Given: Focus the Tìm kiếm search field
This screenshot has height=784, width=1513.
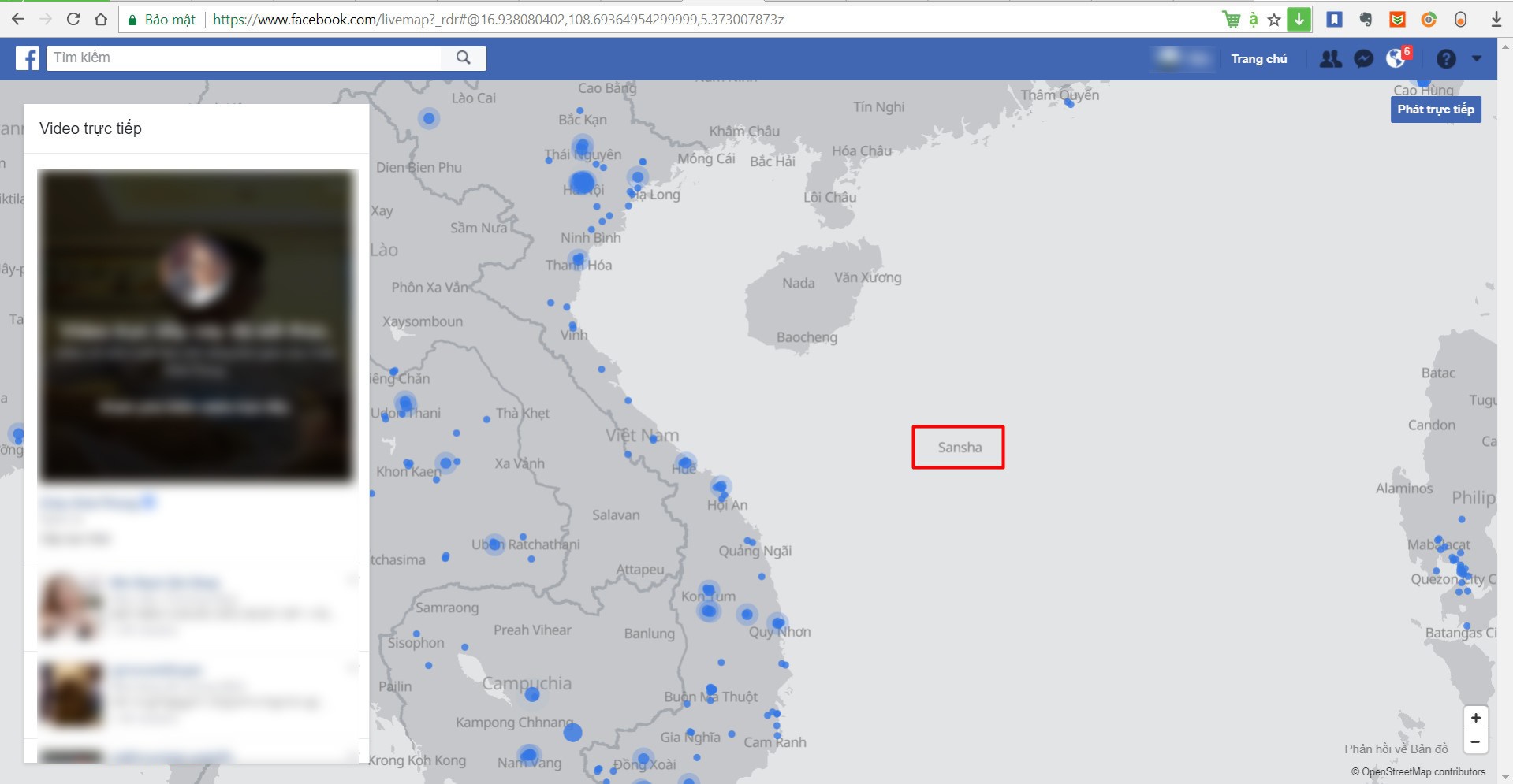Looking at the screenshot, I should (244, 58).
